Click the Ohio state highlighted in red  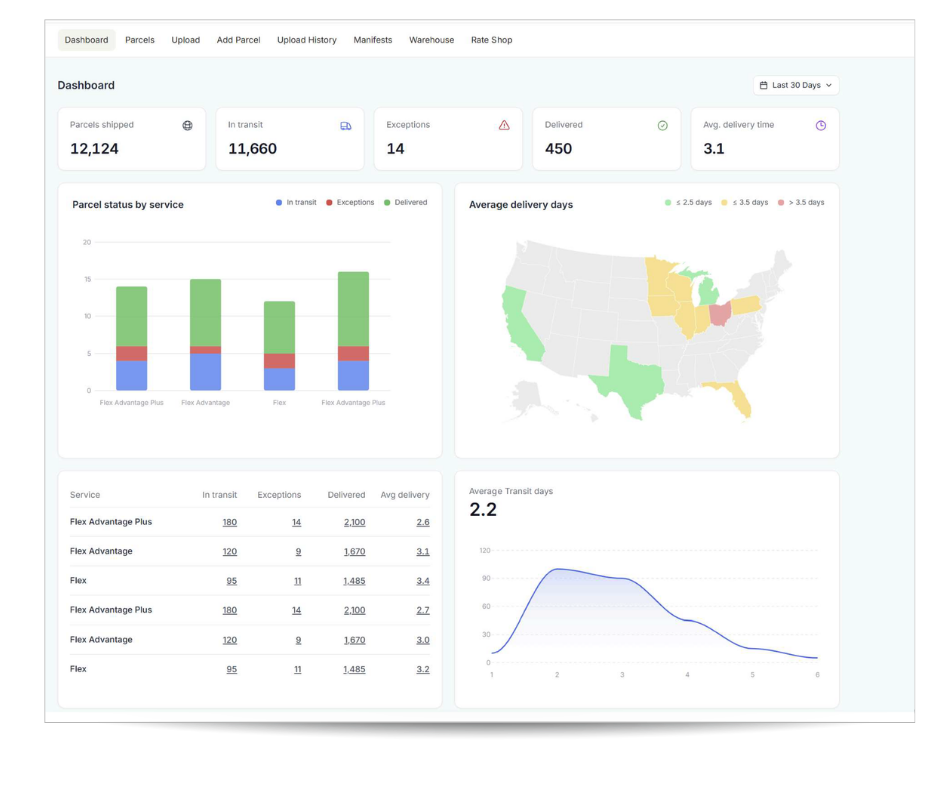coord(719,315)
